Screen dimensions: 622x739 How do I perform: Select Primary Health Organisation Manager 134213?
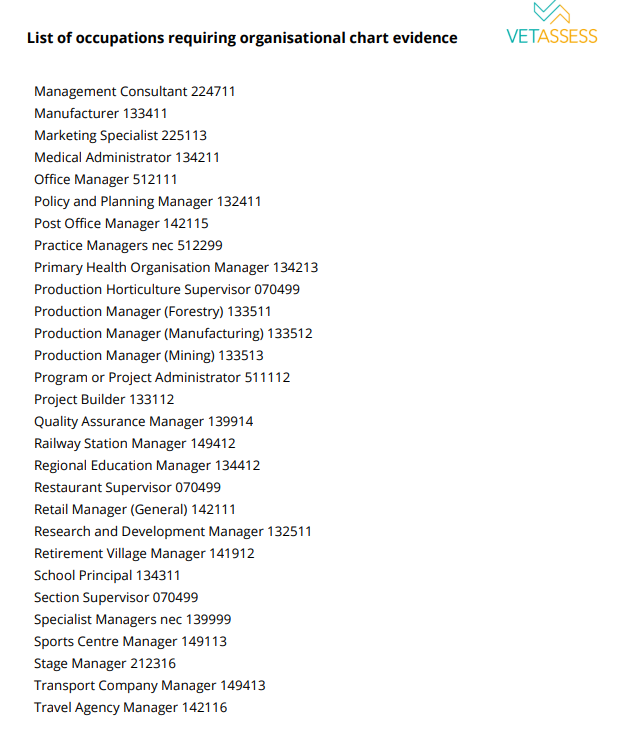[x=176, y=268]
